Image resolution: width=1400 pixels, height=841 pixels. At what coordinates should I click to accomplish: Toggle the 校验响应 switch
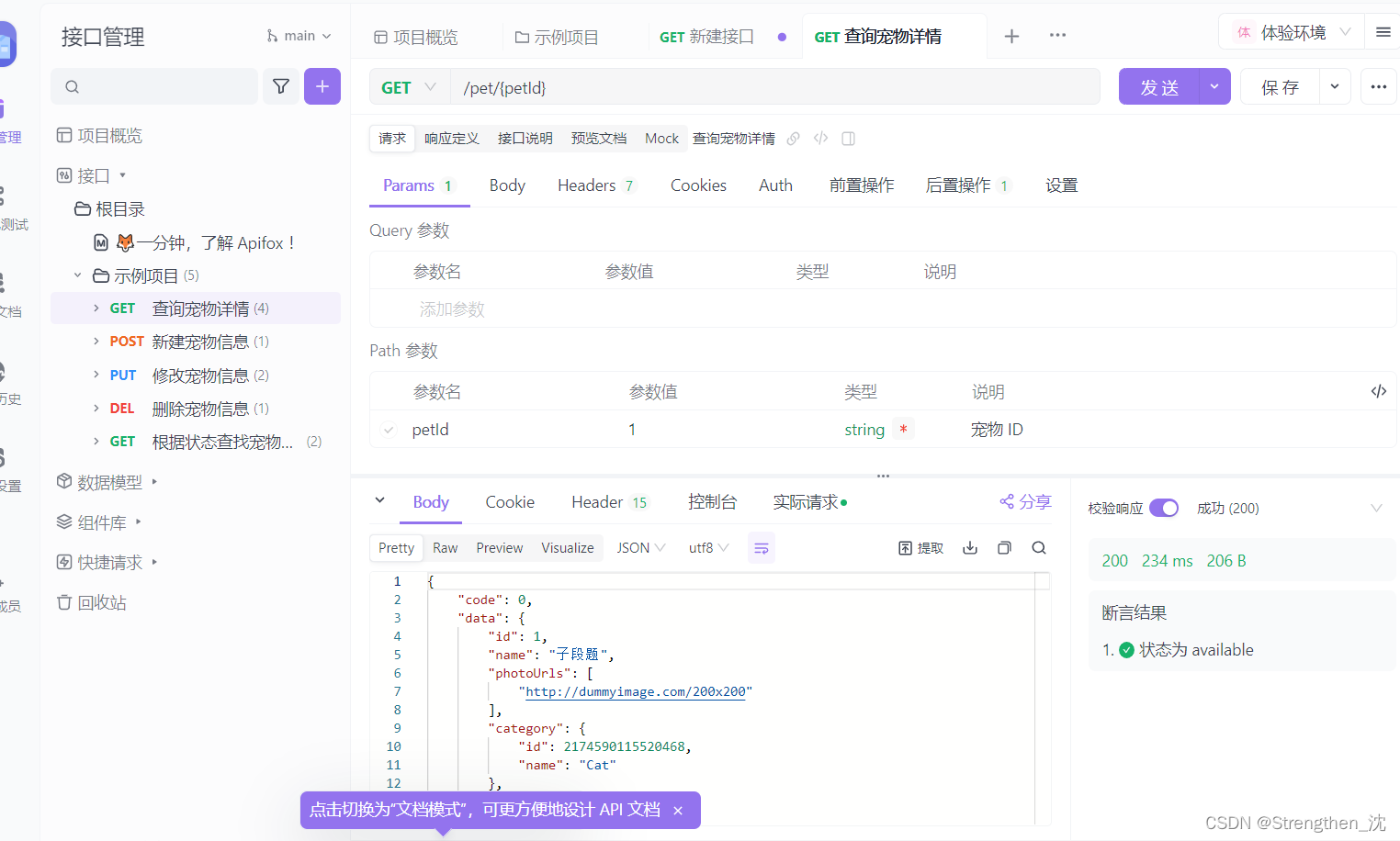point(1164,508)
